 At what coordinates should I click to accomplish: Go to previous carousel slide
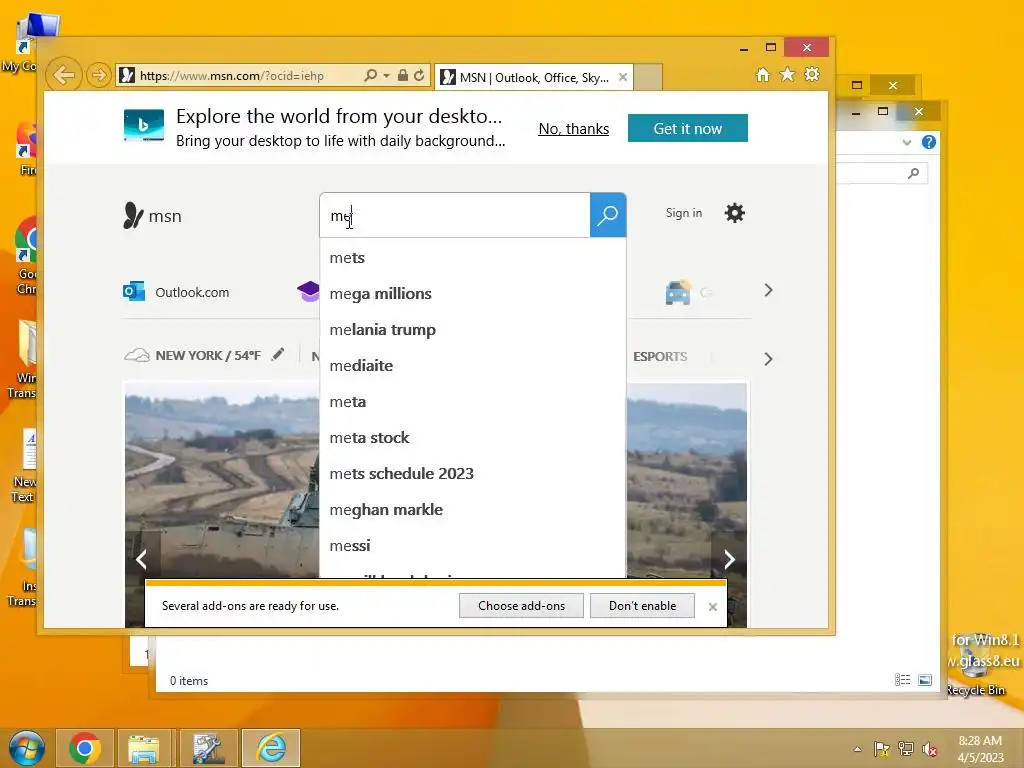point(141,560)
